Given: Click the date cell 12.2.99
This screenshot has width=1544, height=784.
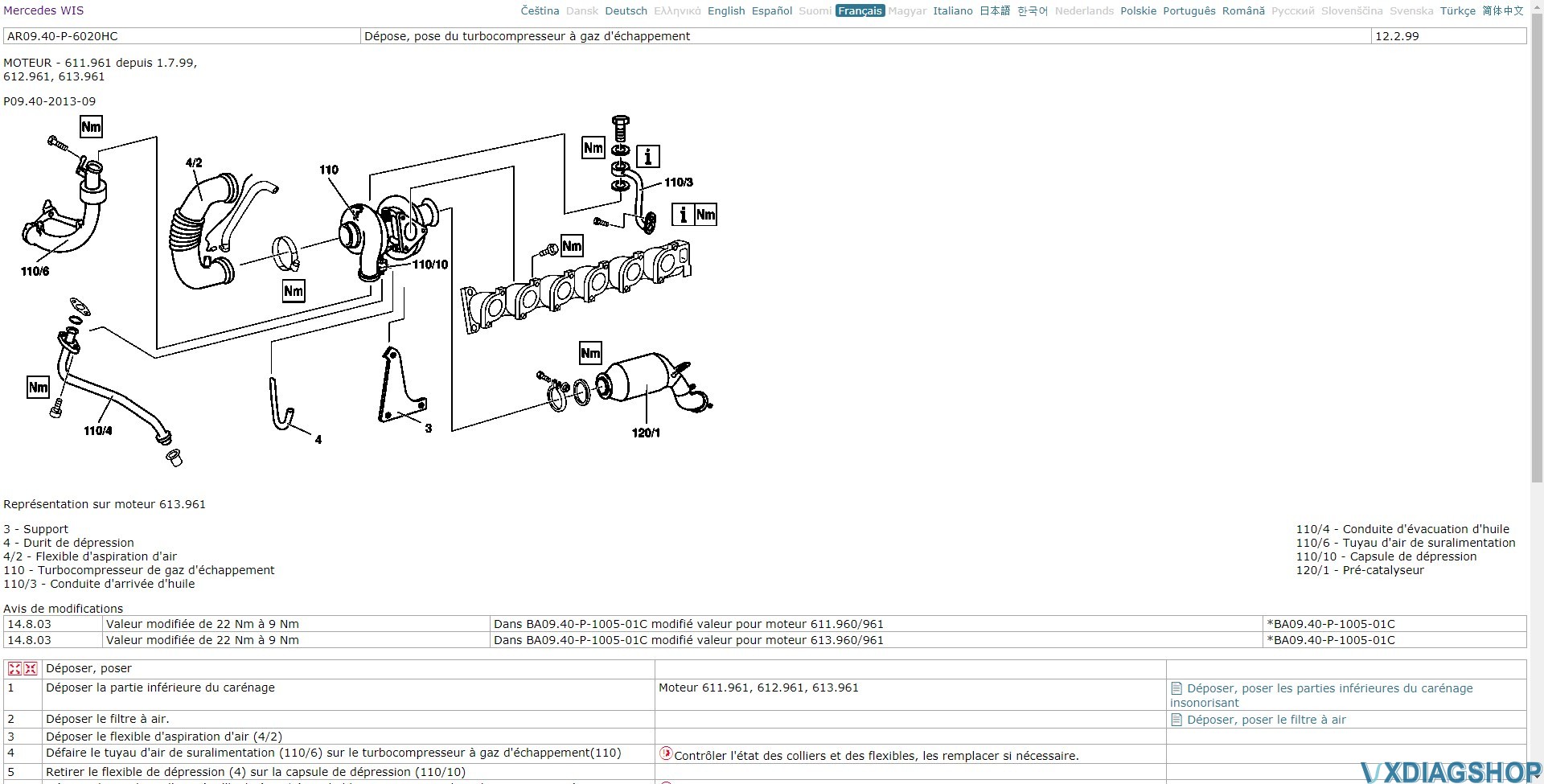Looking at the screenshot, I should tap(1397, 36).
